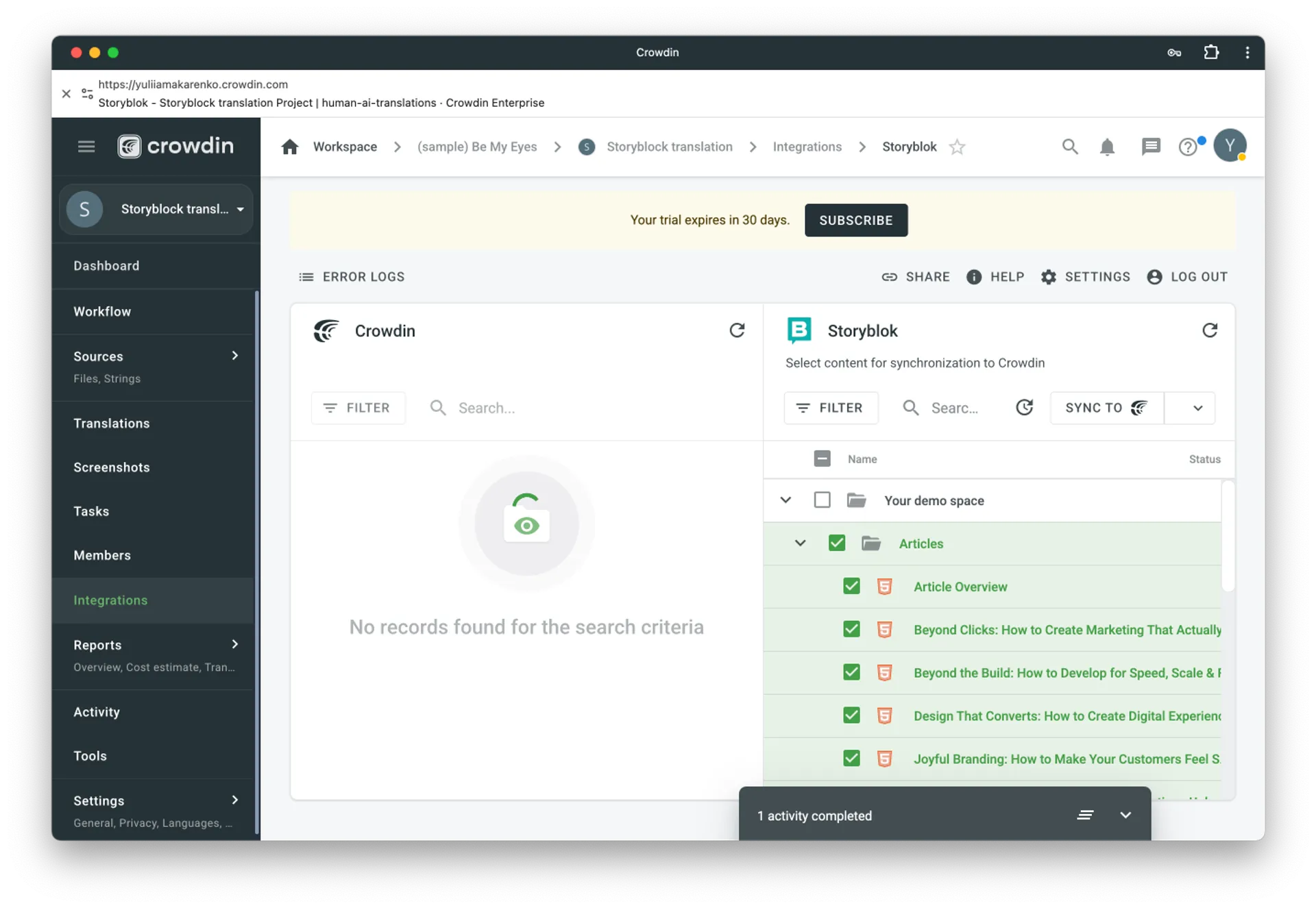The height and width of the screenshot is (908, 1316).
Task: Open messages chat icon
Action: coord(1151,146)
